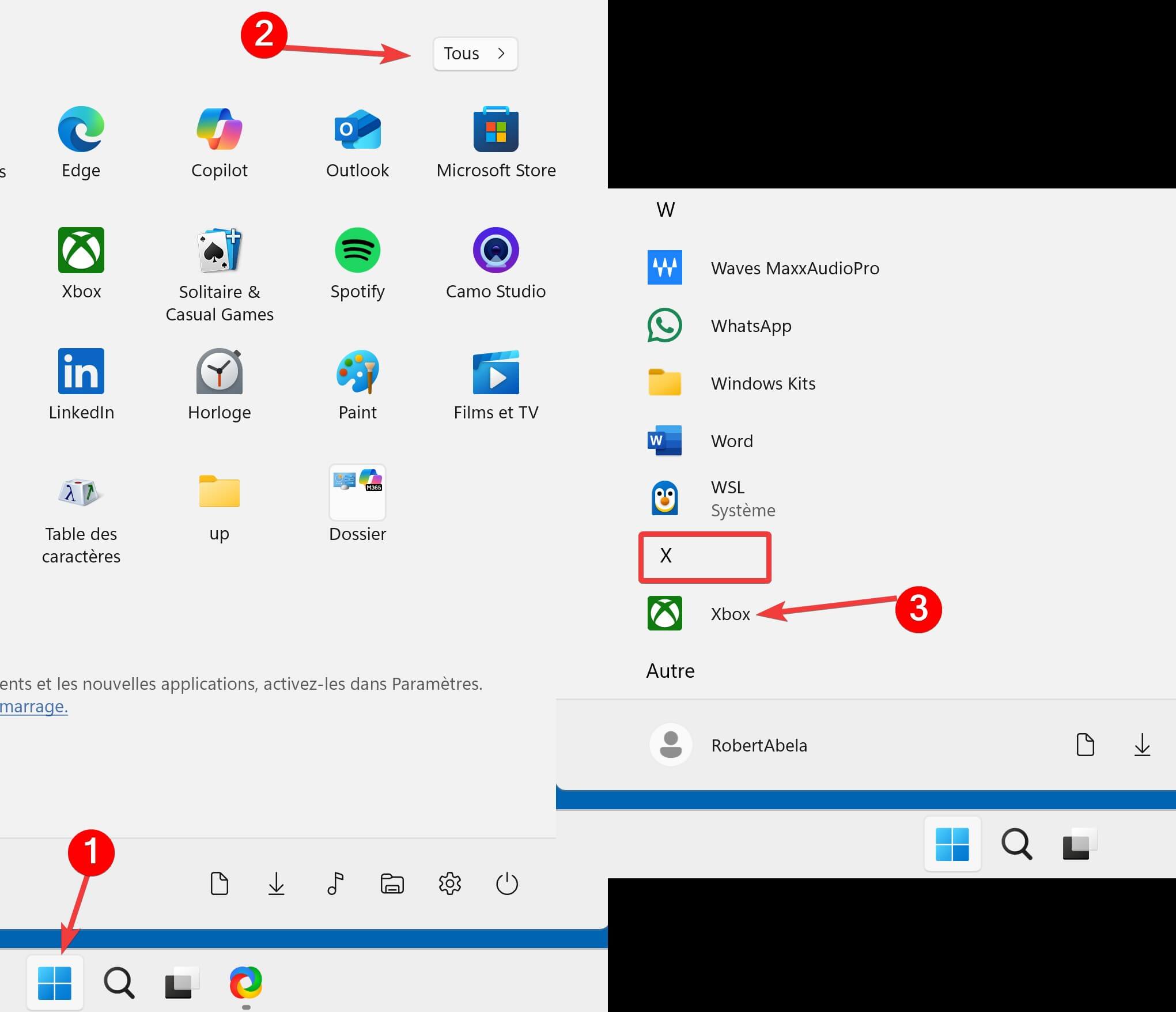Image resolution: width=1176 pixels, height=1012 pixels.
Task: Click the Start button in left taskbar
Action: (x=55, y=983)
